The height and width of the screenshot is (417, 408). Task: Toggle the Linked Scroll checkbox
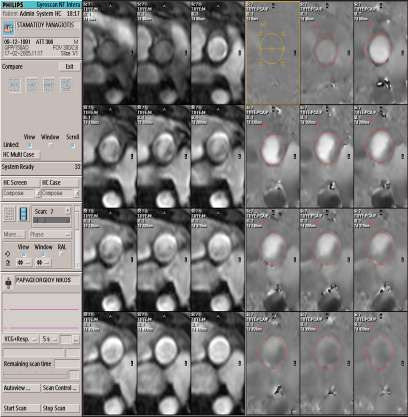coord(73,145)
